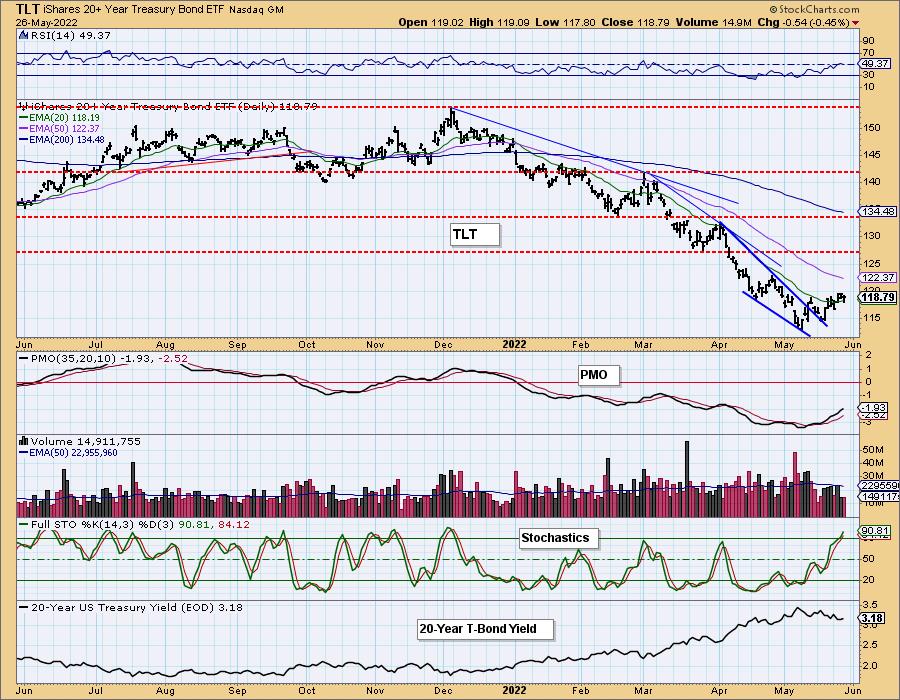The height and width of the screenshot is (700, 900).
Task: Click the Close 118.79 header value
Action: (634, 22)
